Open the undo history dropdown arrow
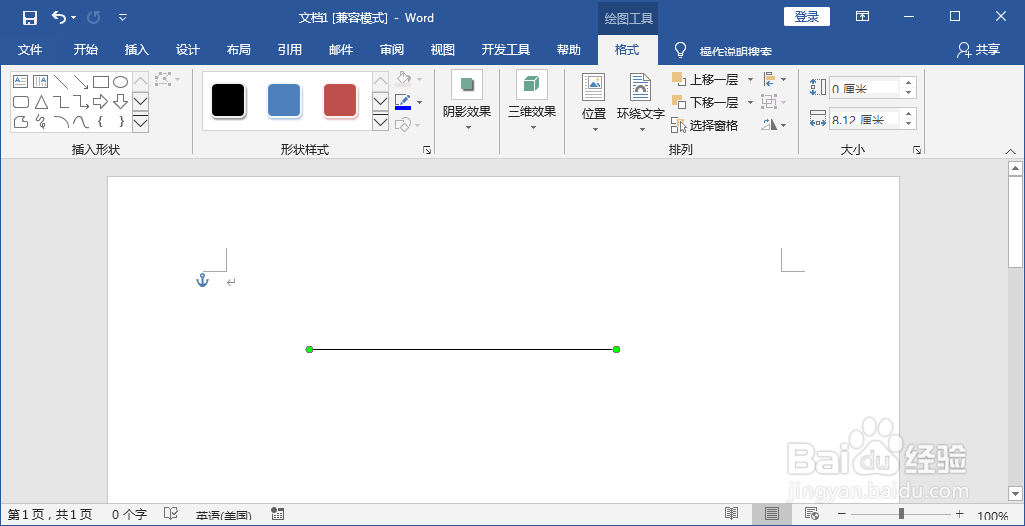This screenshot has height=526, width=1025. tap(73, 18)
